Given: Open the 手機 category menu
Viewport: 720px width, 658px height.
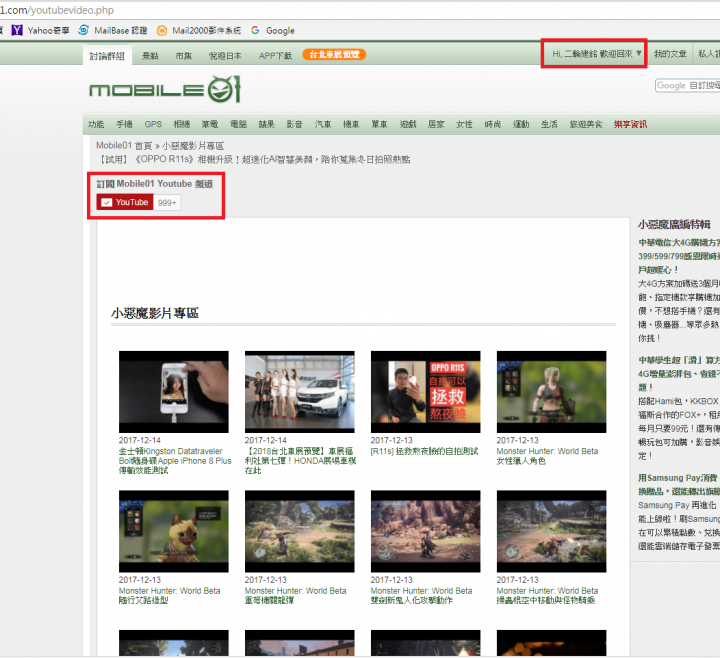Looking at the screenshot, I should pos(124,124).
